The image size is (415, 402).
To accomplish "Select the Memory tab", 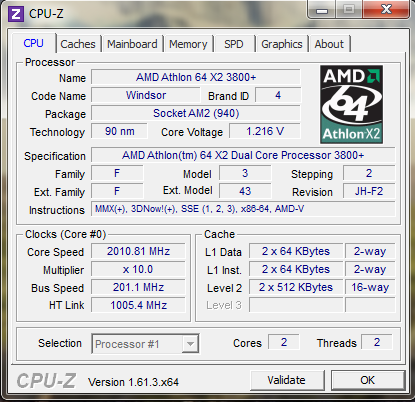I will [188, 44].
